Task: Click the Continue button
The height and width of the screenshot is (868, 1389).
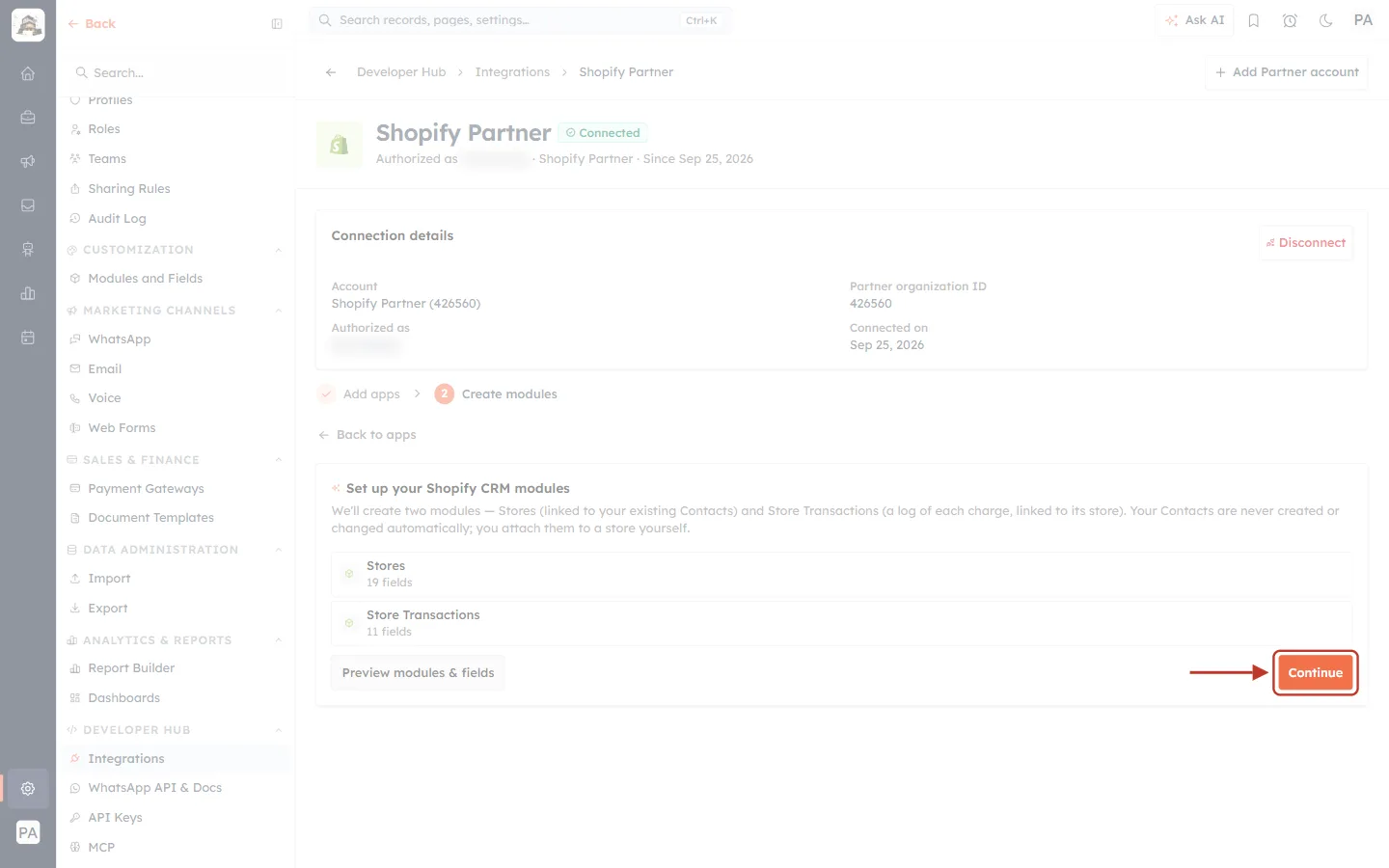Action: pyautogui.click(x=1315, y=673)
